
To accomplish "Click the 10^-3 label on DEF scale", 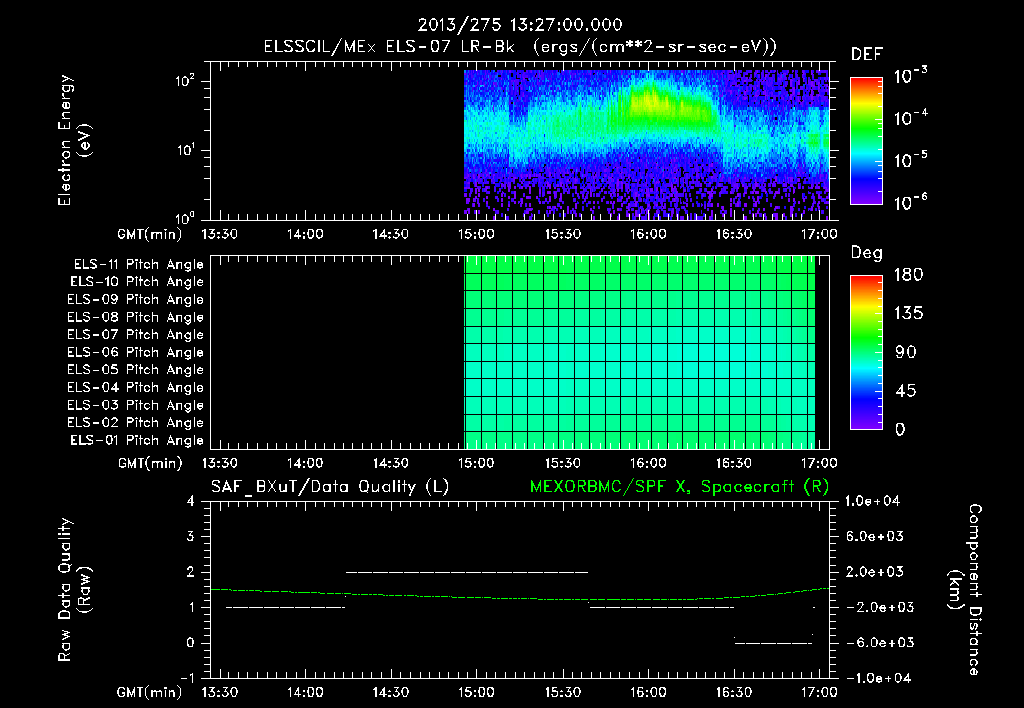I will [x=910, y=76].
